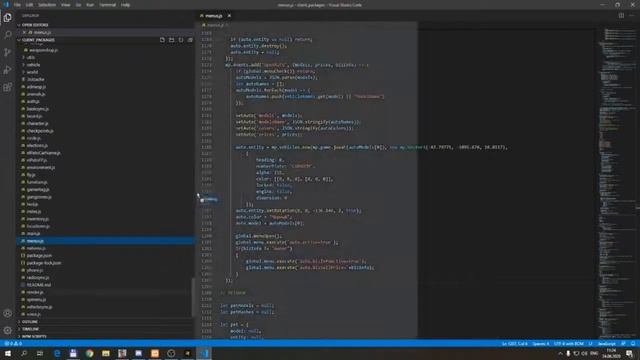Open the File menu
Screen dimensions: 640x360
(17, 5)
